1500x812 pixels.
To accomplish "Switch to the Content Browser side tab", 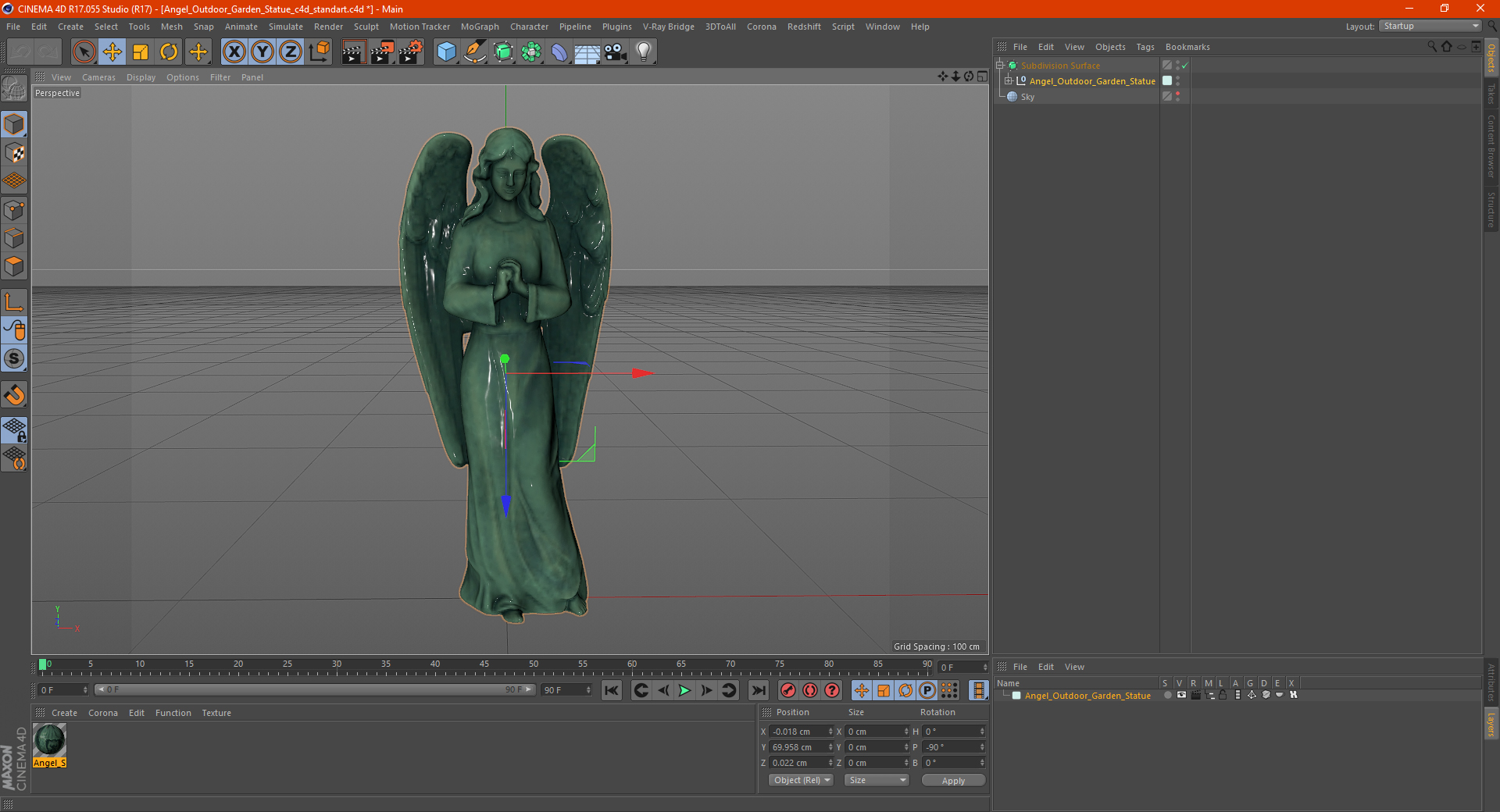I will 1491,146.
